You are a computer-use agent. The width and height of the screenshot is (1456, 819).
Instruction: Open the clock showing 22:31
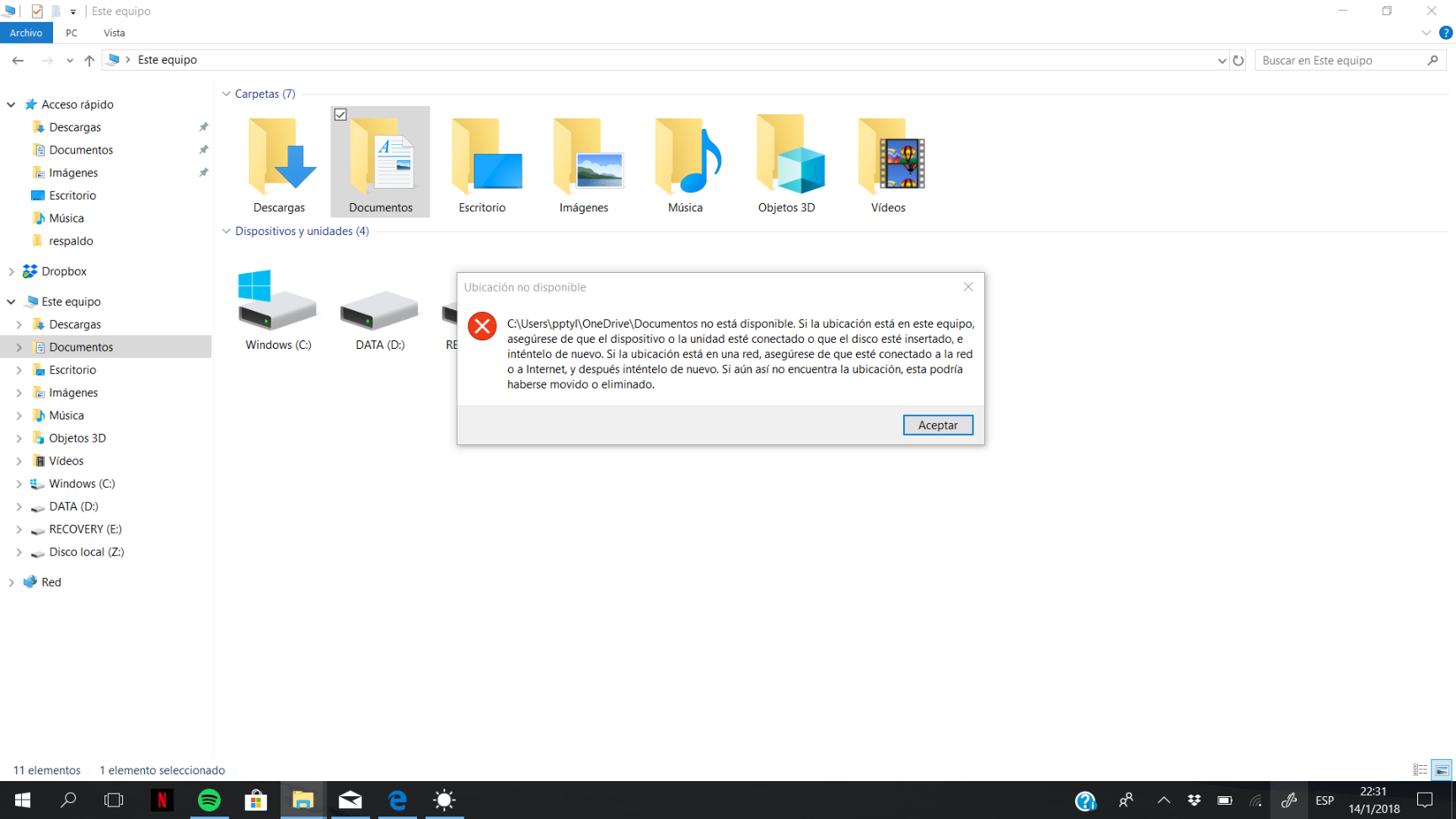(1373, 800)
